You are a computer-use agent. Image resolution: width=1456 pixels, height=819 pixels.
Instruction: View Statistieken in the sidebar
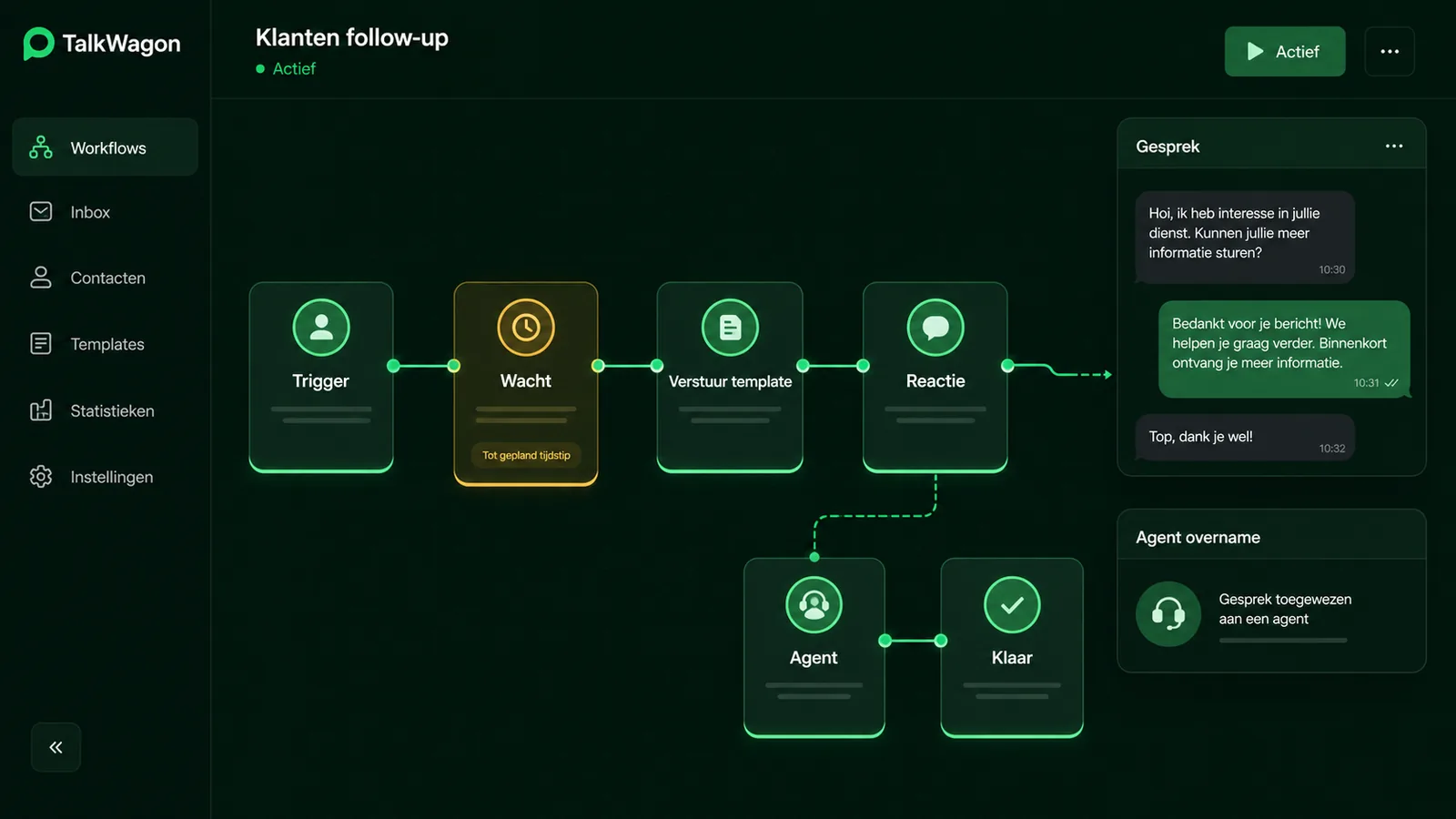[x=105, y=410]
